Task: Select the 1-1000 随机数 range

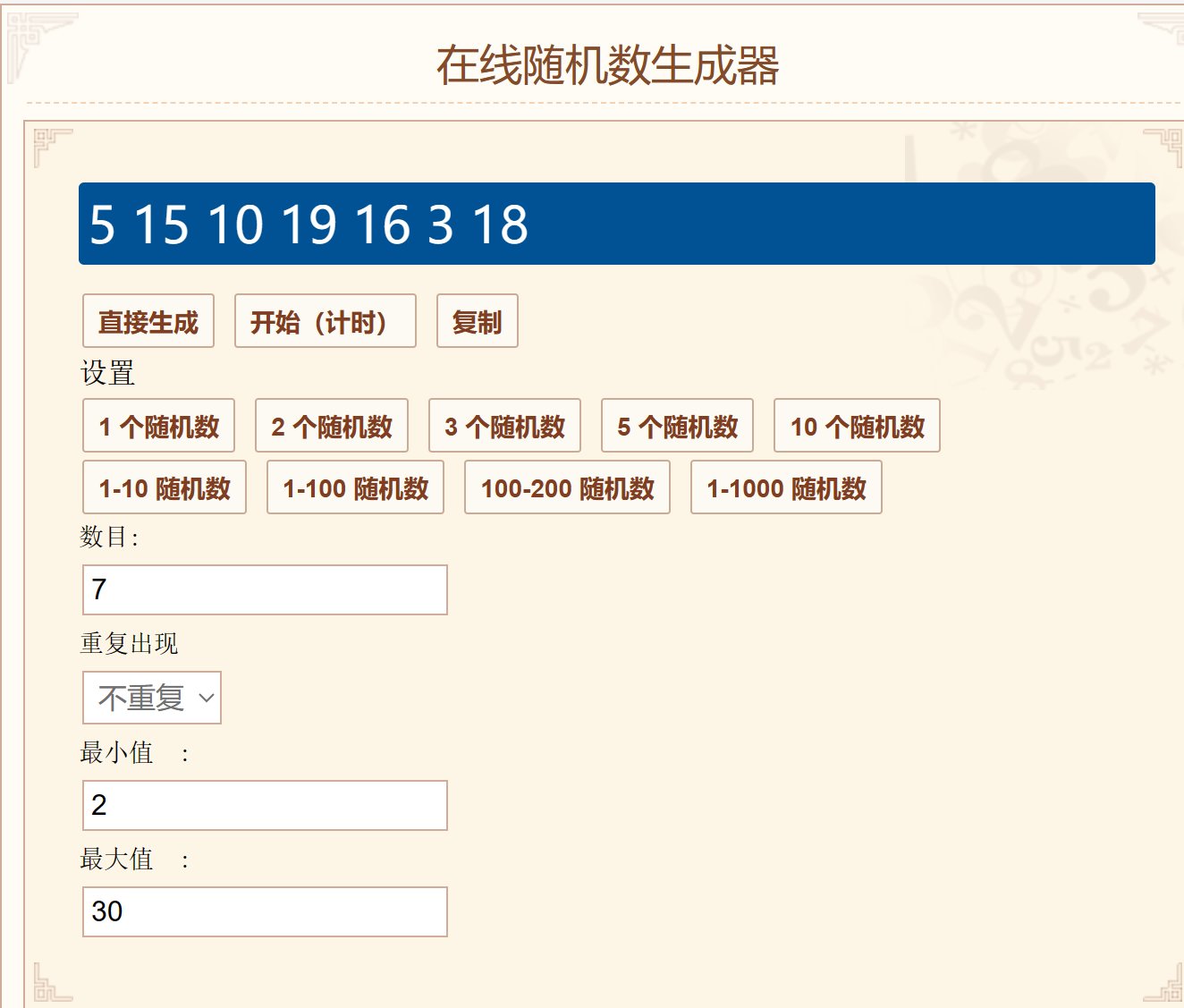Action: tap(787, 487)
